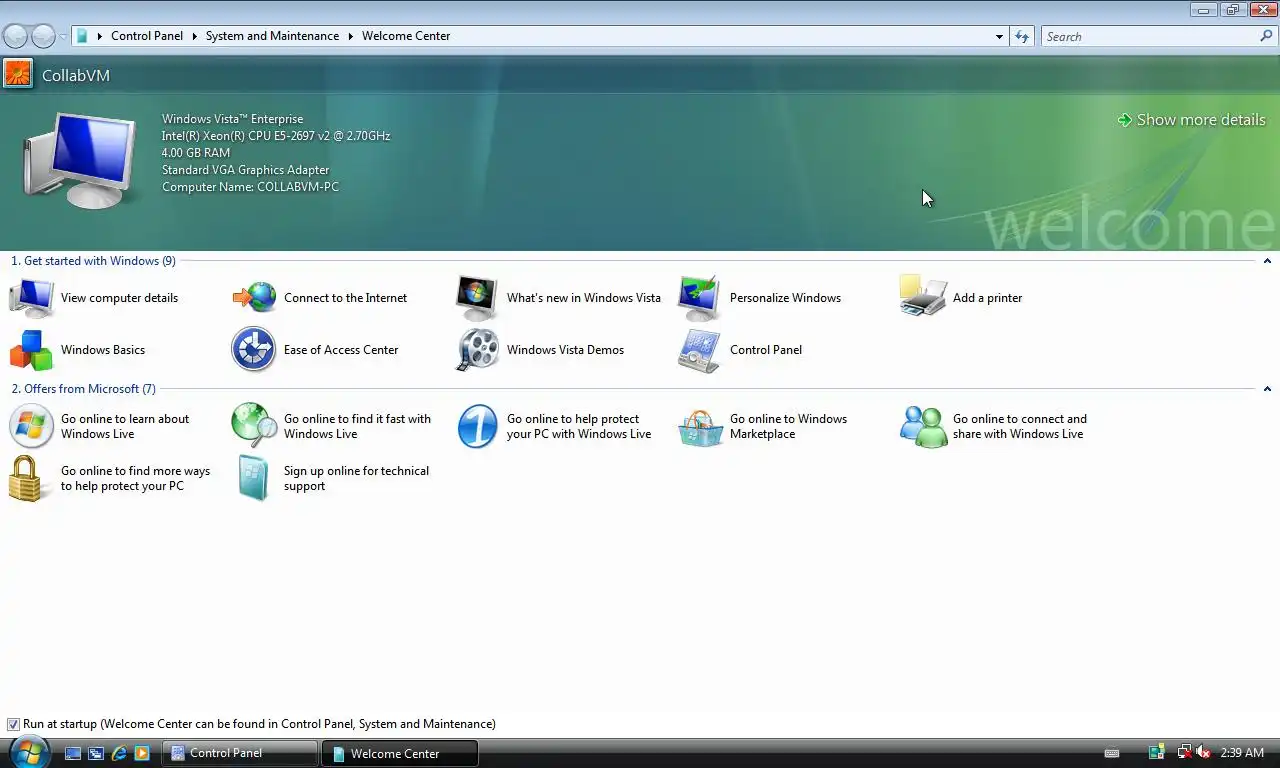Click Show desktop in Quick Launch
Image resolution: width=1280 pixels, height=768 pixels.
[x=73, y=753]
